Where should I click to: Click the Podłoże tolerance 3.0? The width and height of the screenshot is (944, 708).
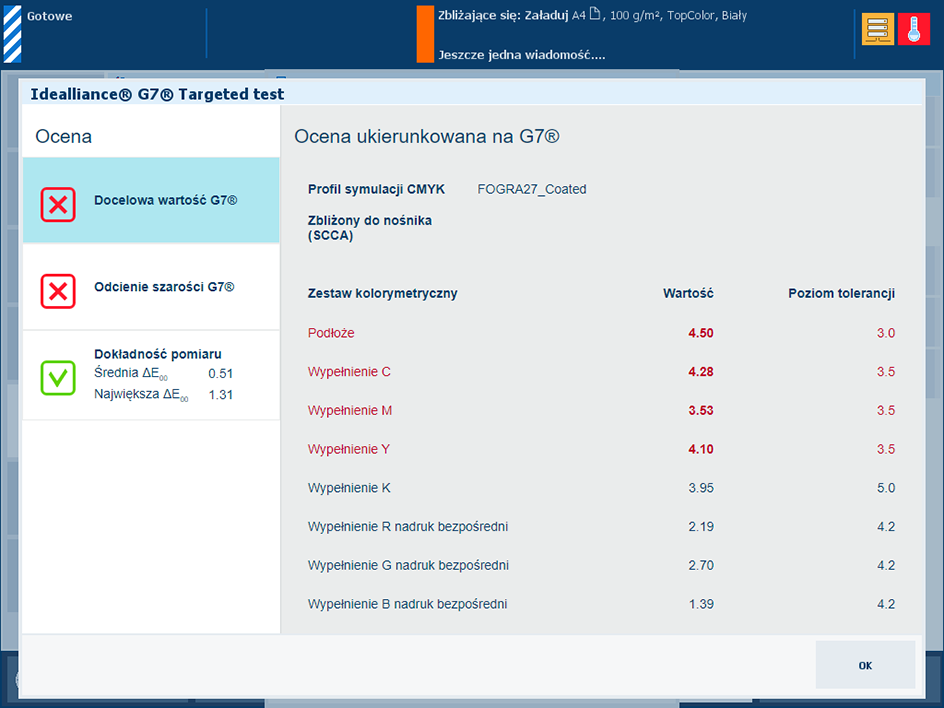[886, 333]
